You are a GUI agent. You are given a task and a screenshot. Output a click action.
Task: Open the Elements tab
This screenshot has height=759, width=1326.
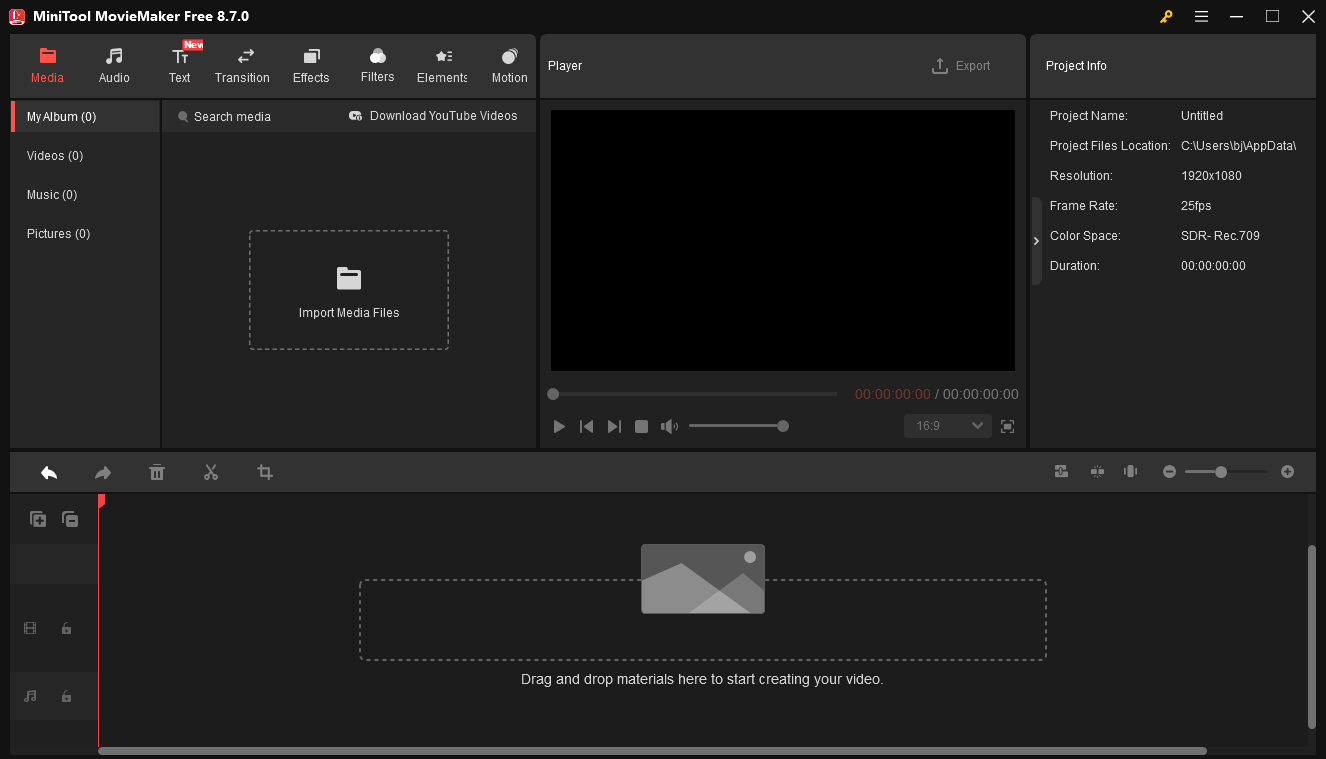[443, 66]
